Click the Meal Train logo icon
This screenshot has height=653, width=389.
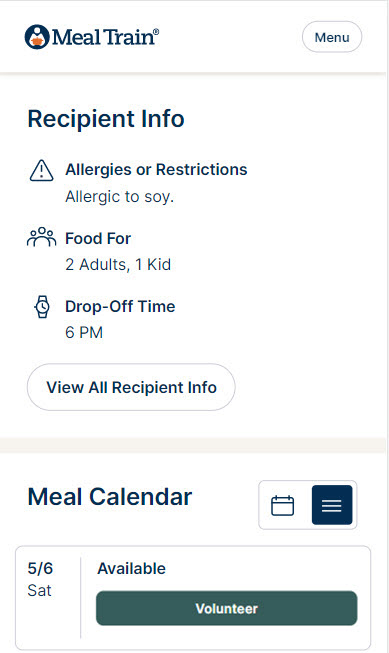[37, 37]
